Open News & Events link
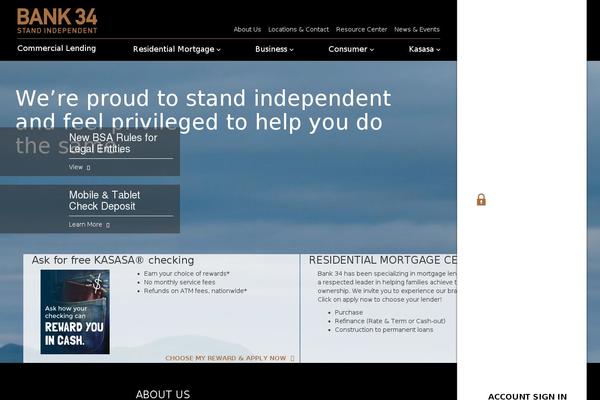Screen dimensions: 600x400 tap(417, 29)
